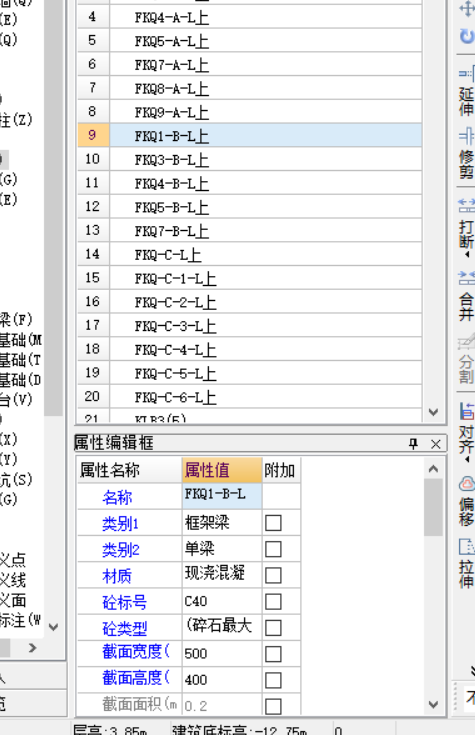Edit the 截面高度 value 400
This screenshot has width=475, height=735.
pyautogui.click(x=222, y=680)
